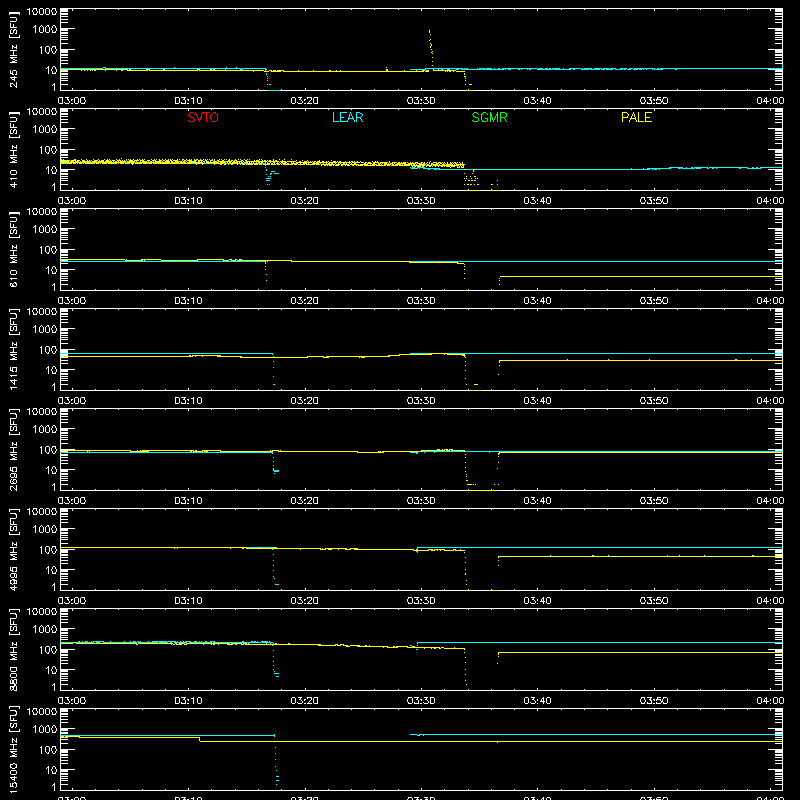Click the 100 y-axis value on 15400 MHz plot

[48, 750]
